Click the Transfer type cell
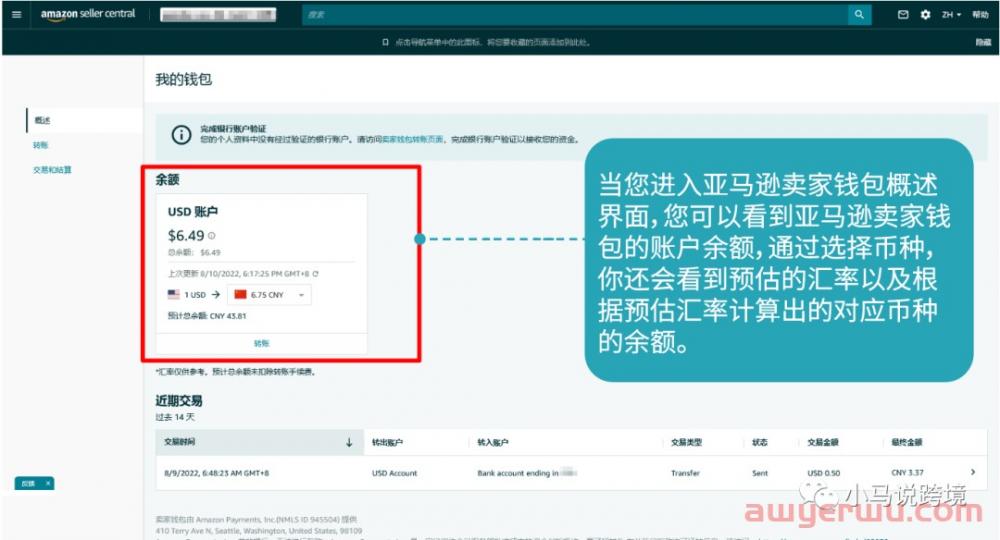Image resolution: width=1000 pixels, height=540 pixels. click(686, 473)
